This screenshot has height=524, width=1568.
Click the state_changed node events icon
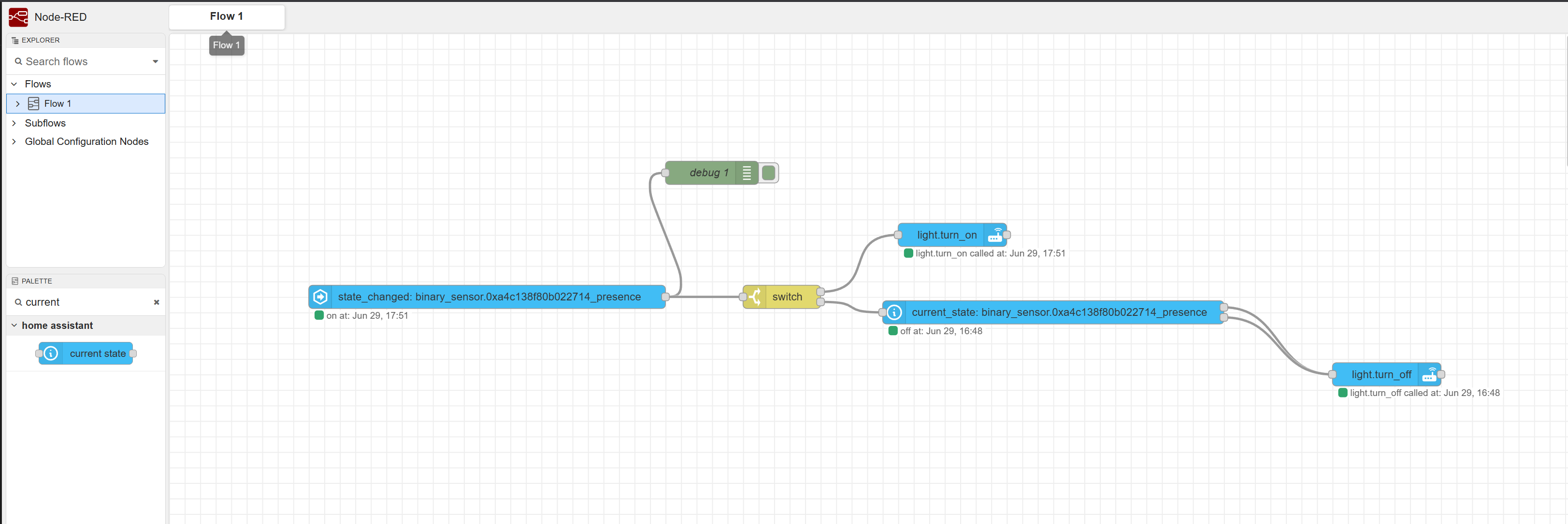[320, 297]
